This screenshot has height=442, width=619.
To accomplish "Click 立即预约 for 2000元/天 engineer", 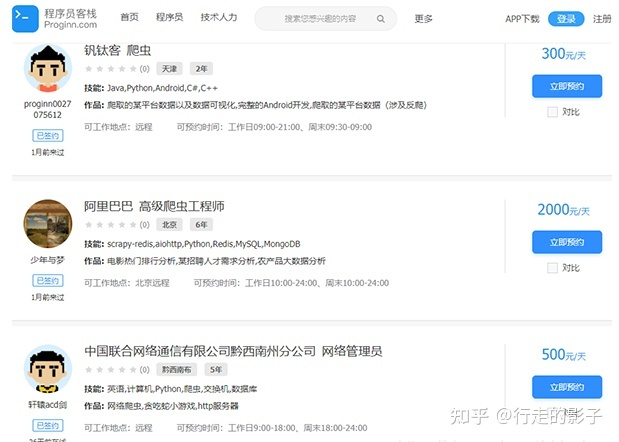I will tap(567, 242).
